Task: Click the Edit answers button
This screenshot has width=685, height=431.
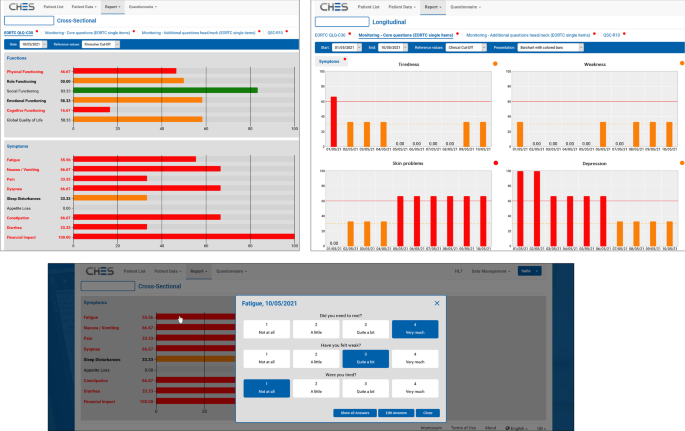Action: click(x=396, y=413)
